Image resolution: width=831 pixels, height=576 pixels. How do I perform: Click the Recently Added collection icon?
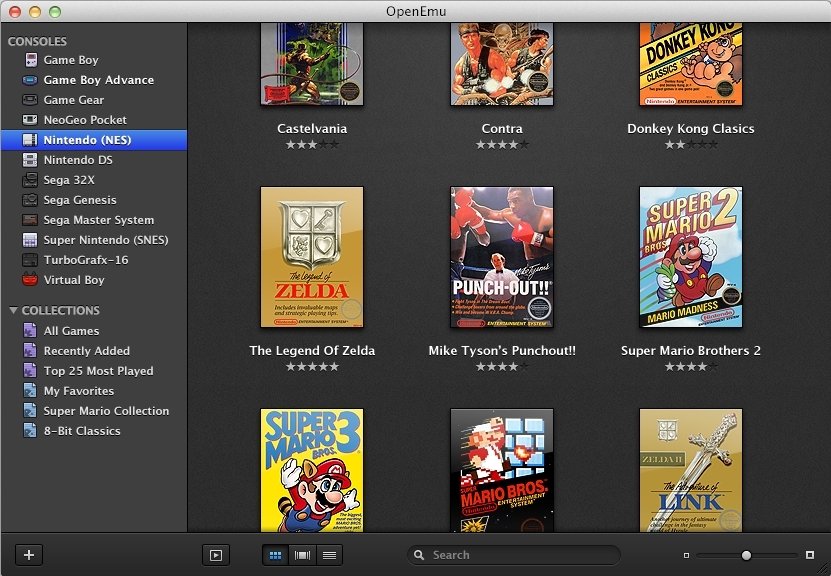[30, 351]
